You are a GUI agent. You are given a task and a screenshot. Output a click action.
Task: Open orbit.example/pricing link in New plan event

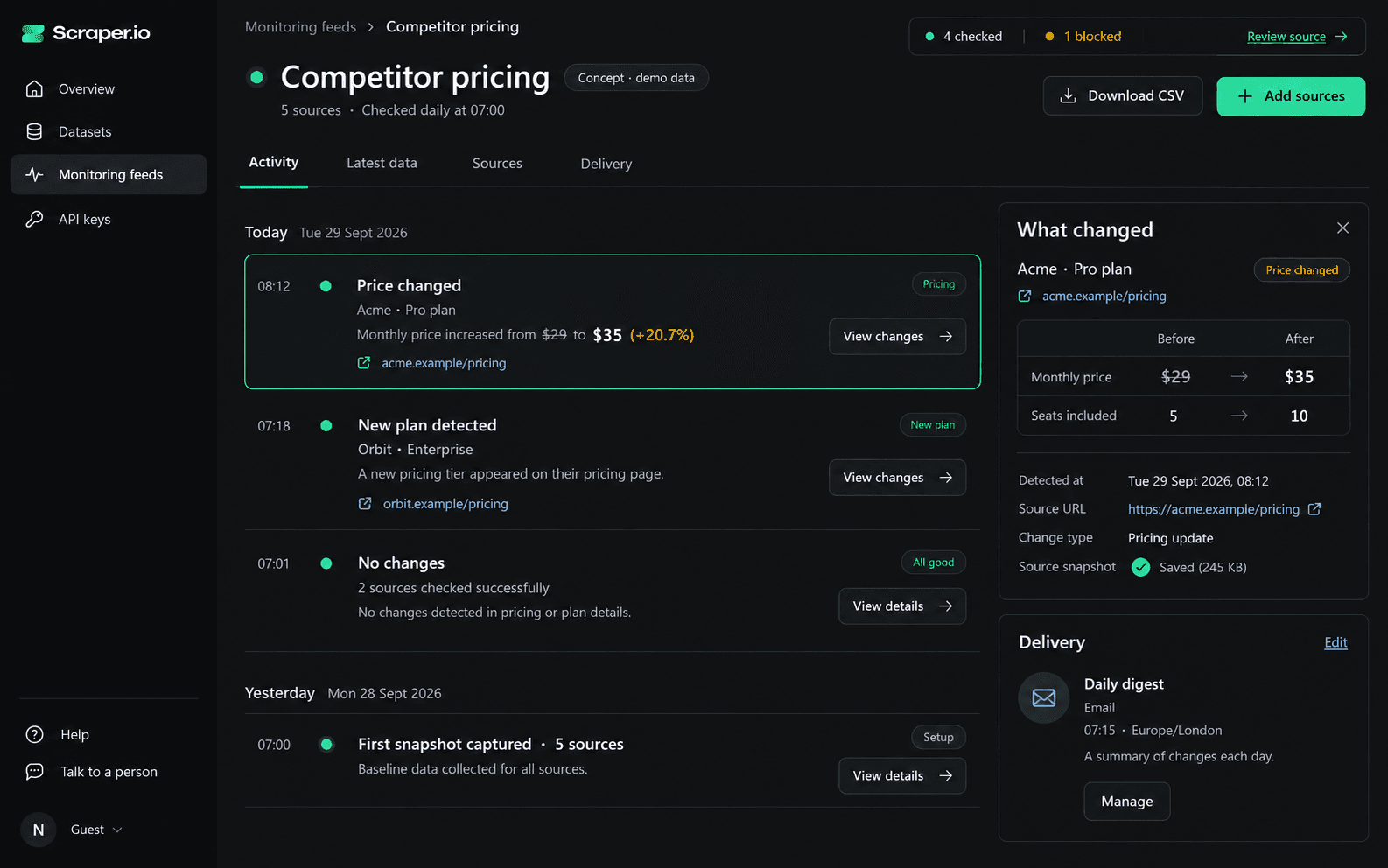pyautogui.click(x=445, y=504)
